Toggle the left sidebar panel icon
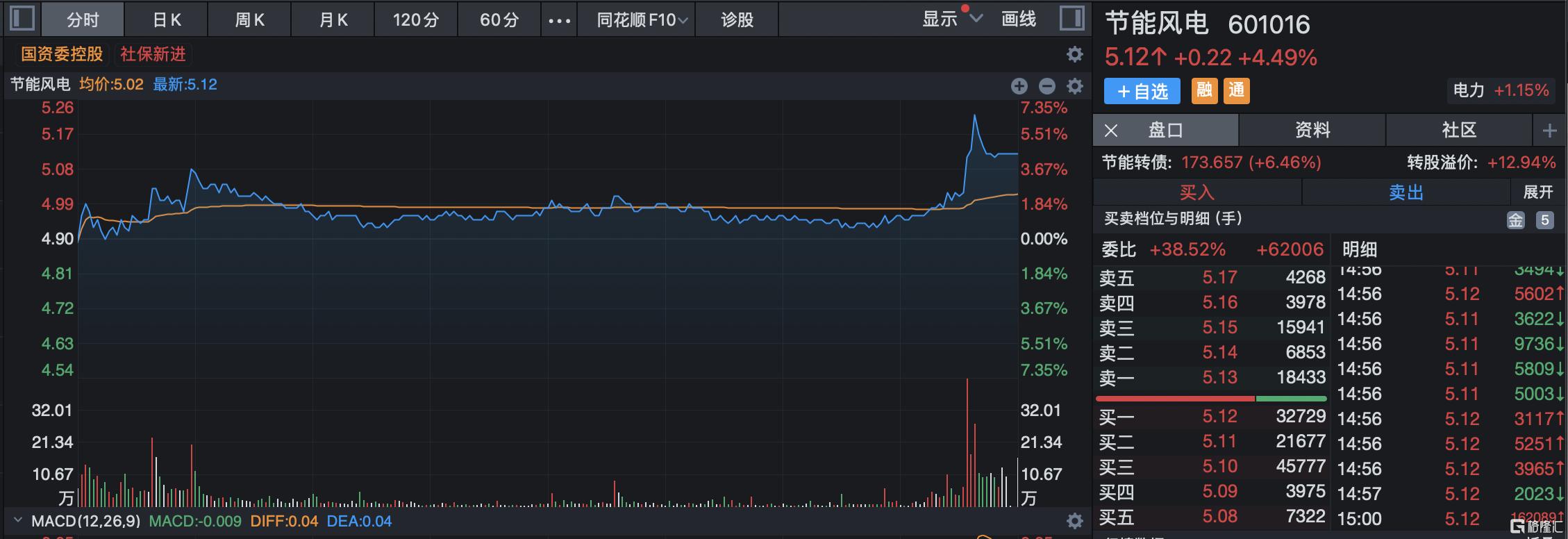The height and width of the screenshot is (539, 1568). [x=22, y=18]
